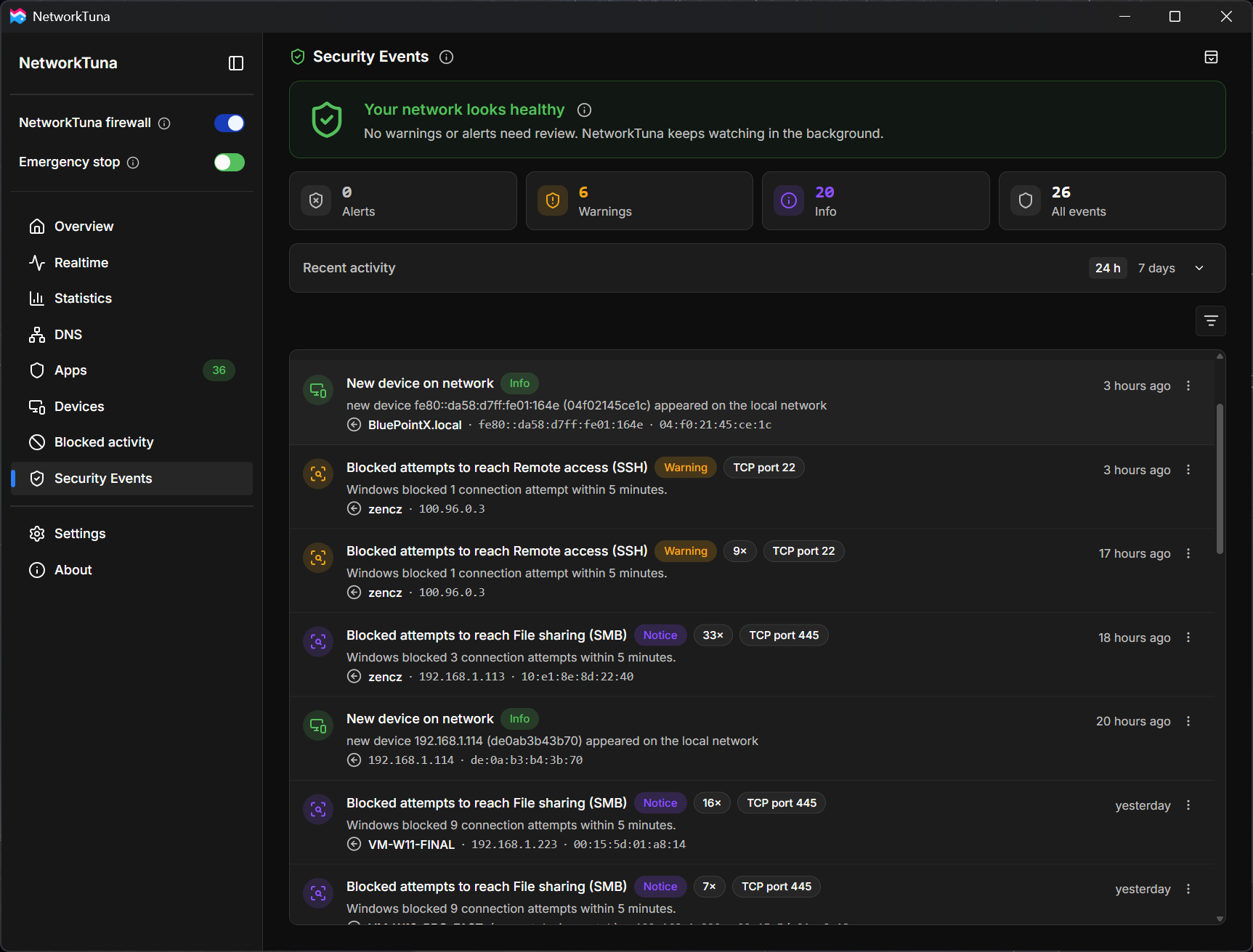Open the Apps page

pos(131,370)
